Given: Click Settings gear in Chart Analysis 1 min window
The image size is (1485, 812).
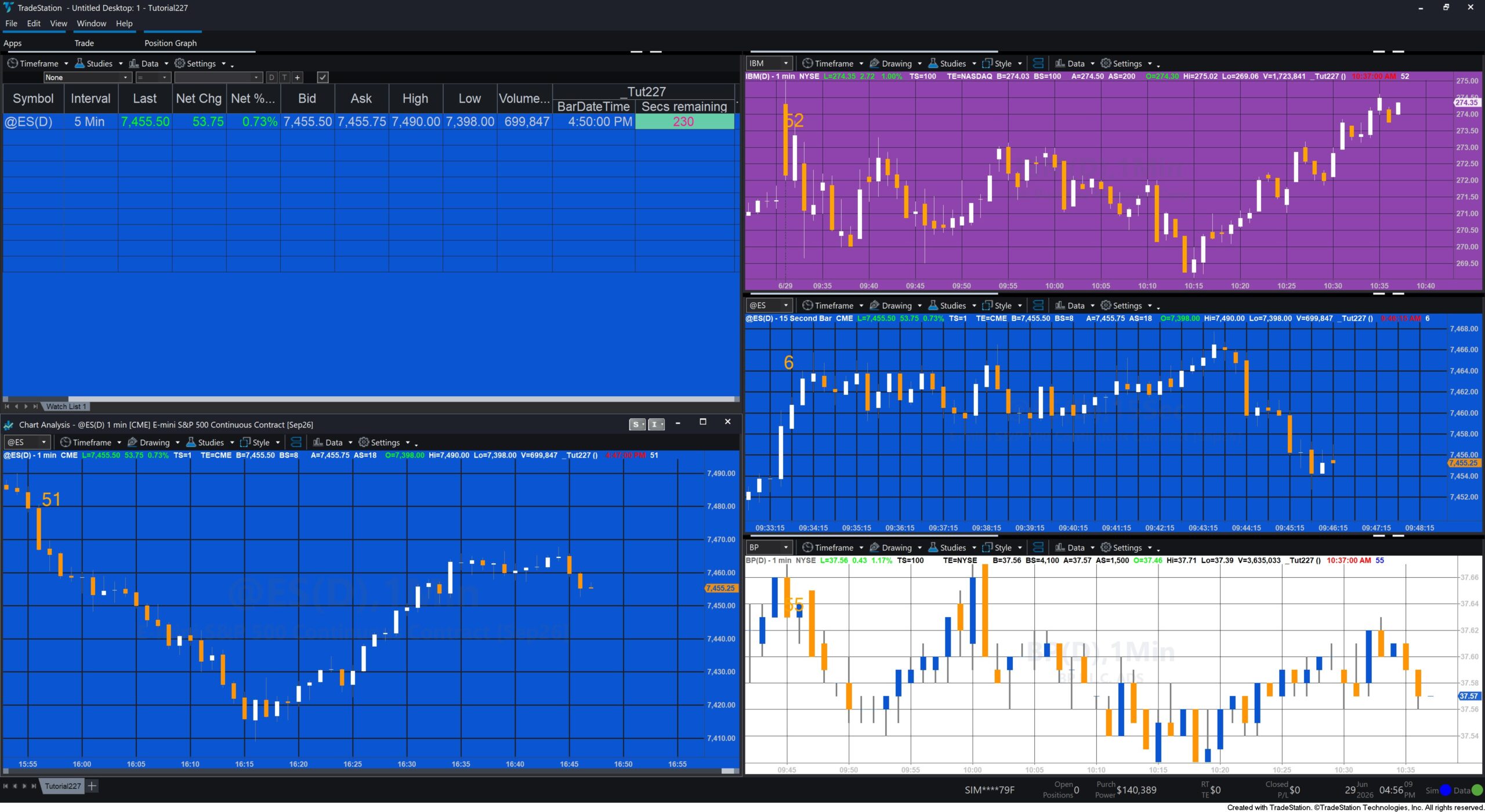Looking at the screenshot, I should click(364, 442).
